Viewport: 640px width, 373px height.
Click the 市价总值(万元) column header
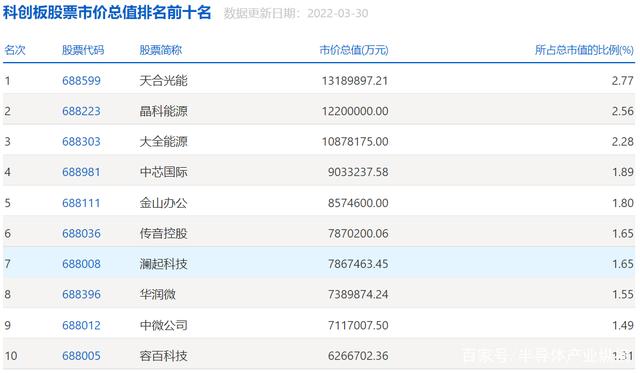tap(354, 50)
